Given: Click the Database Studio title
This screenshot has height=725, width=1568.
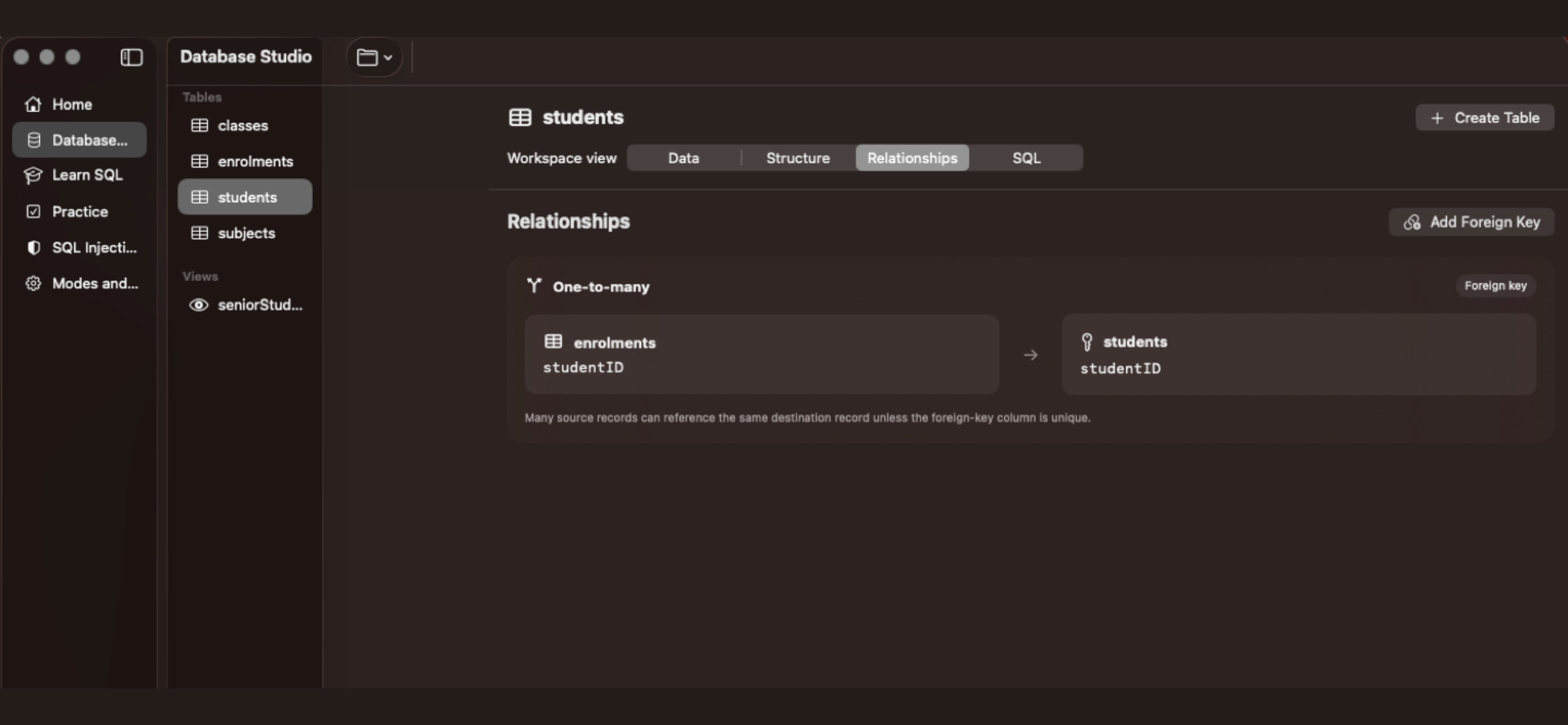Looking at the screenshot, I should (x=246, y=56).
